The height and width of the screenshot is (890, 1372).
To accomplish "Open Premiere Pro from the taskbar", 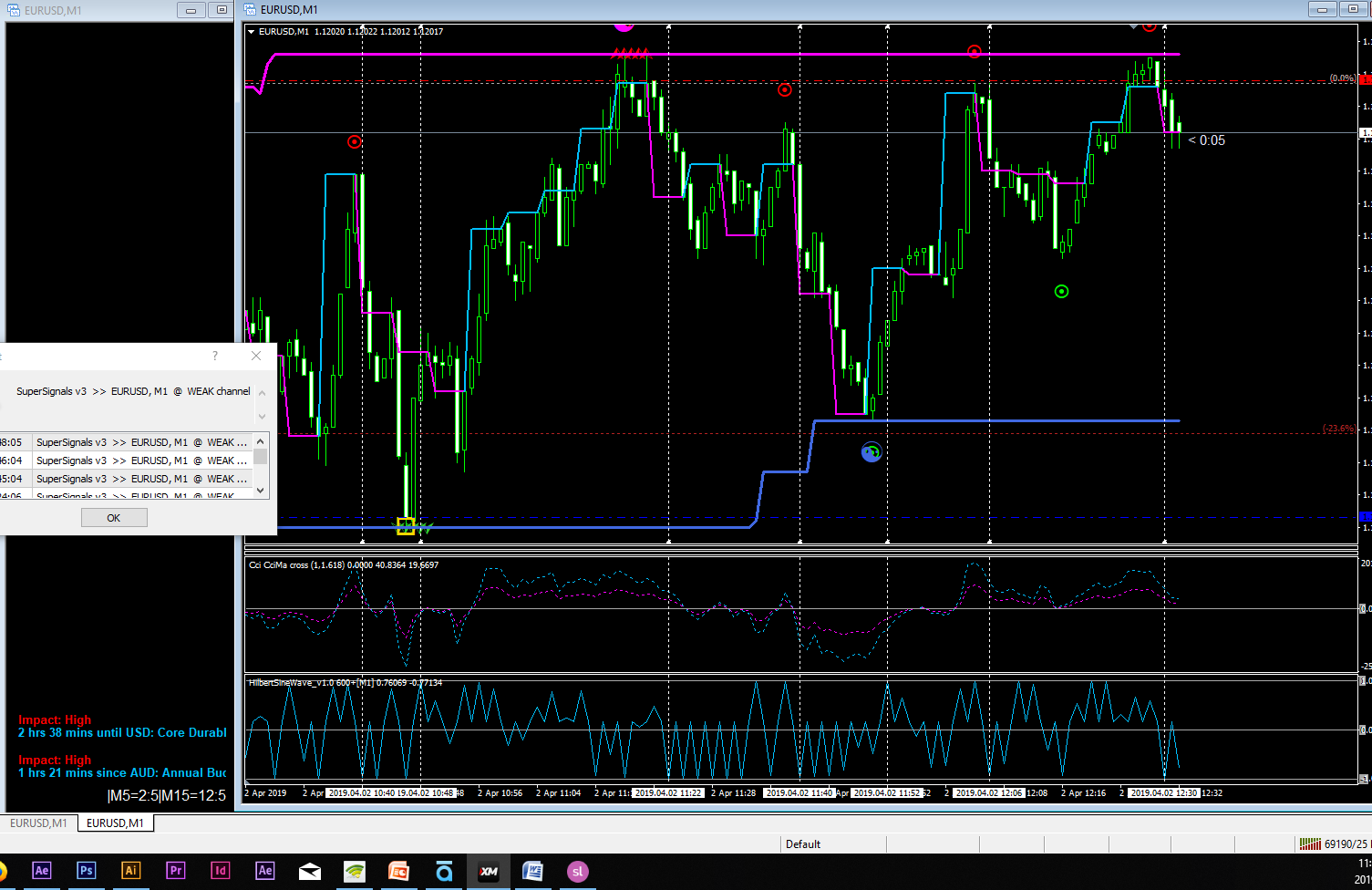I will coord(176,871).
